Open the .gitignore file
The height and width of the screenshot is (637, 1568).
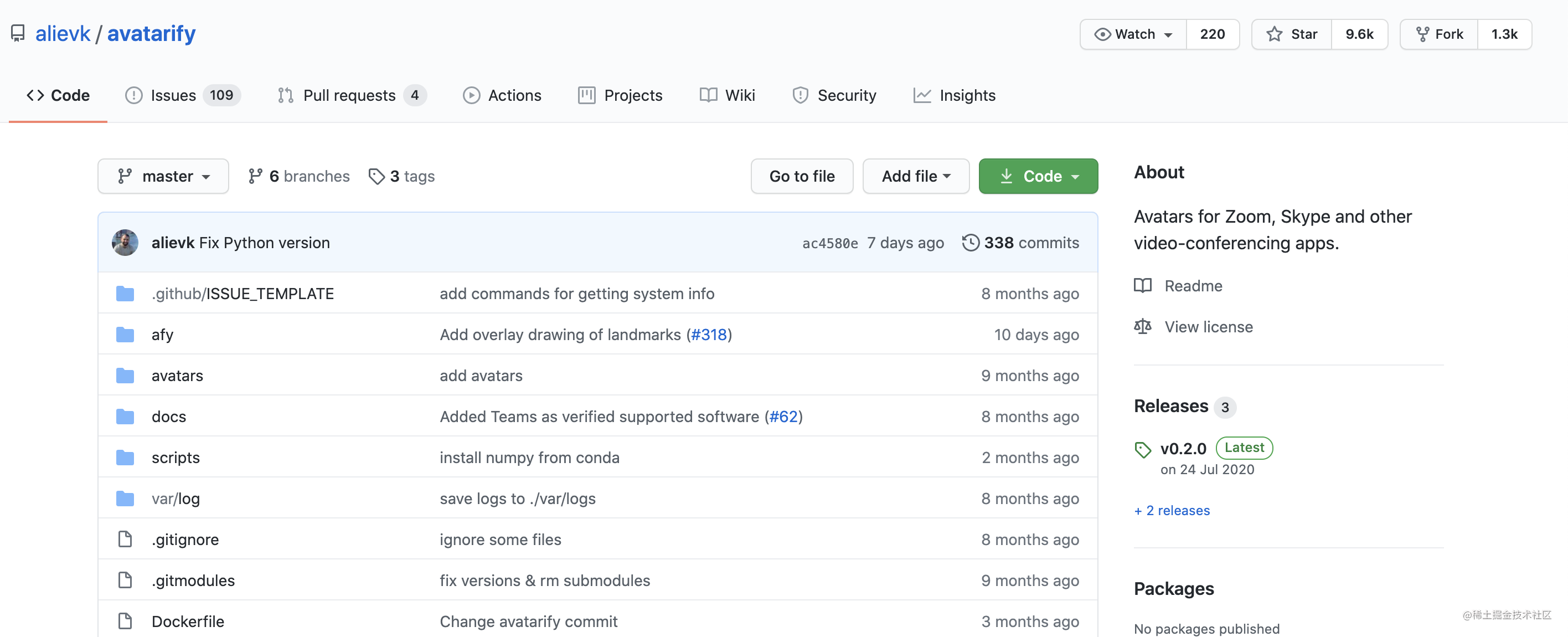(x=185, y=540)
